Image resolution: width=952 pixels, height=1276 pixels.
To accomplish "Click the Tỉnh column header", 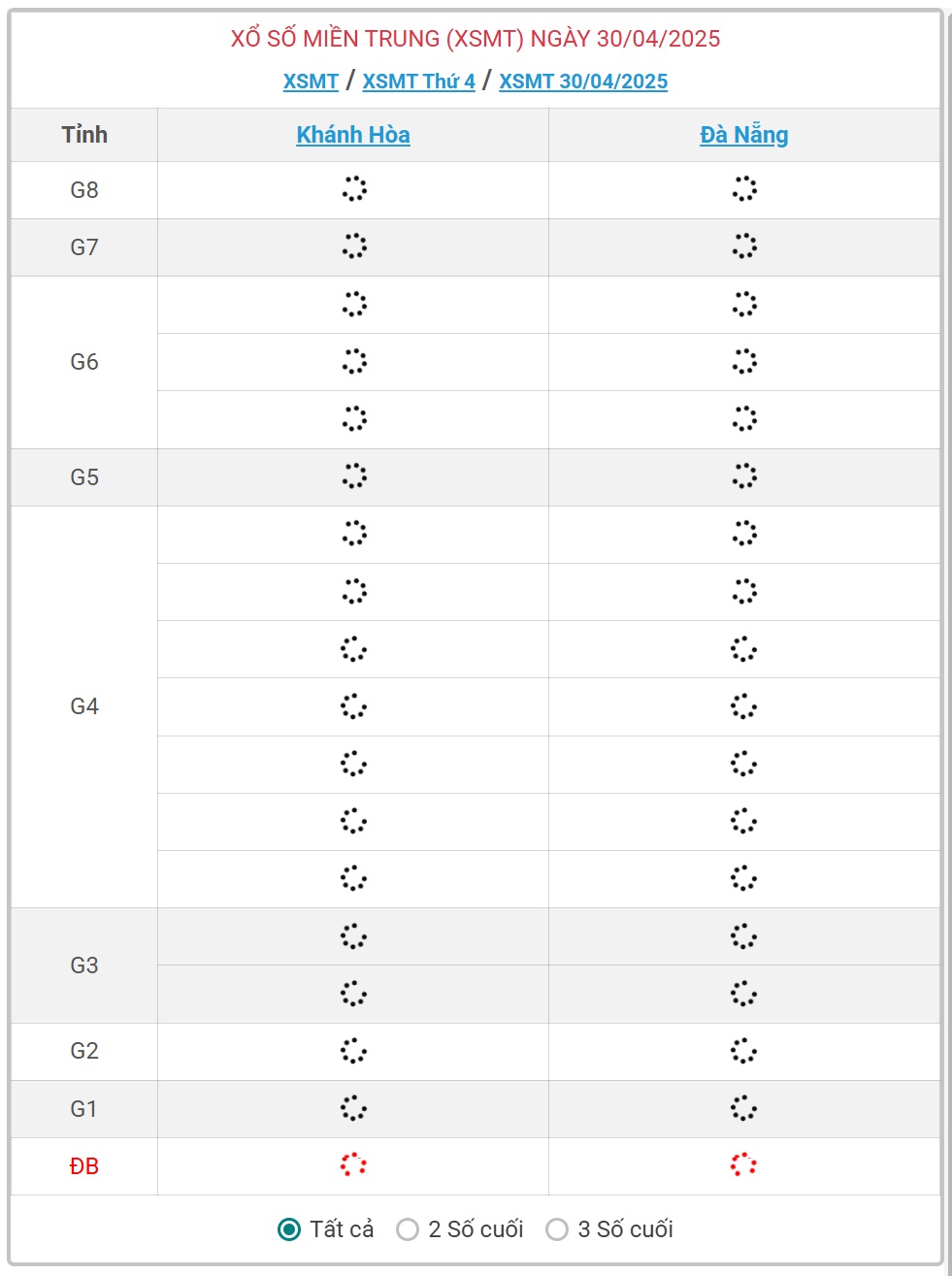I will (84, 135).
